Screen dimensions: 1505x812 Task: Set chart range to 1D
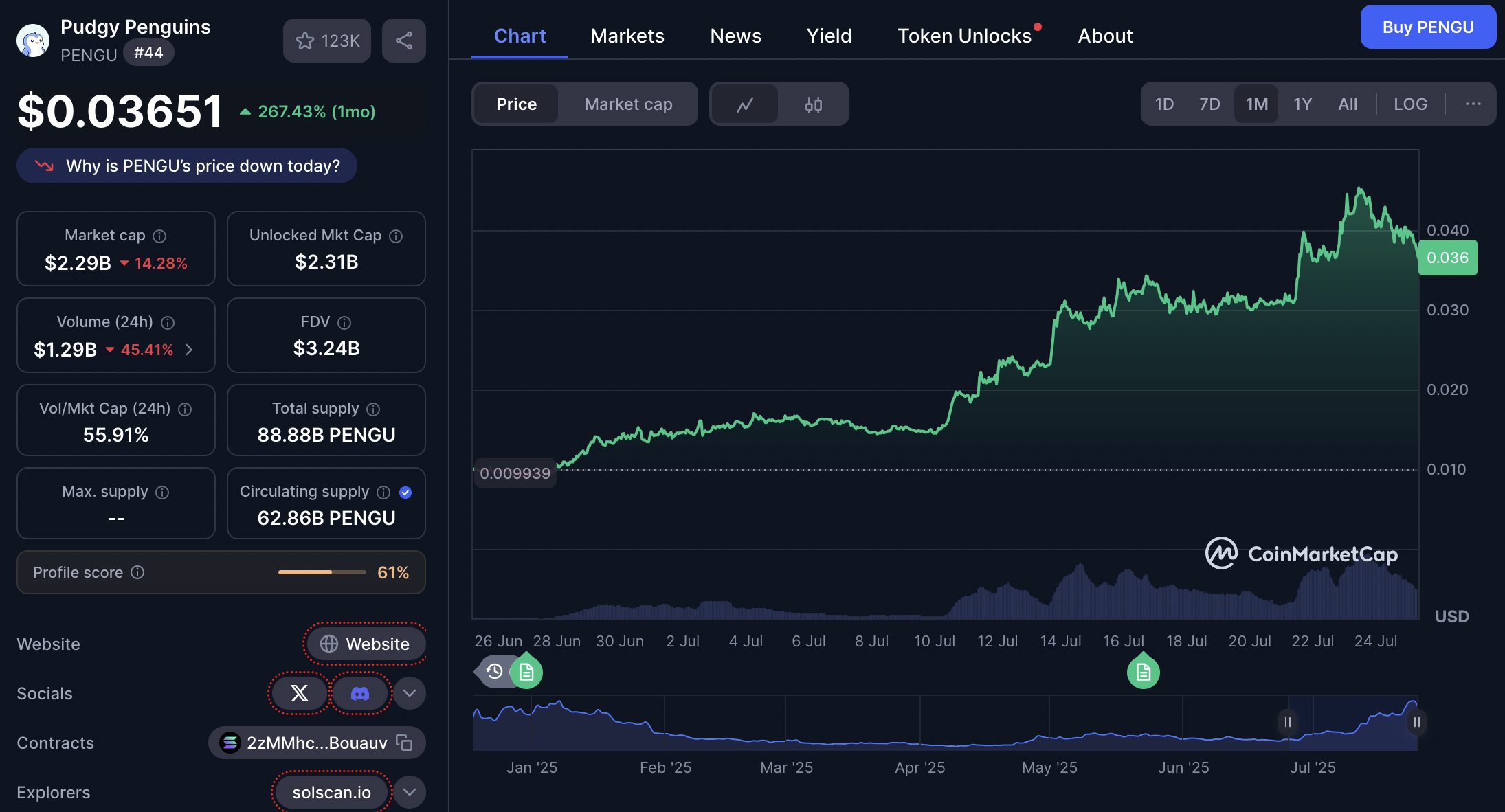point(1164,104)
